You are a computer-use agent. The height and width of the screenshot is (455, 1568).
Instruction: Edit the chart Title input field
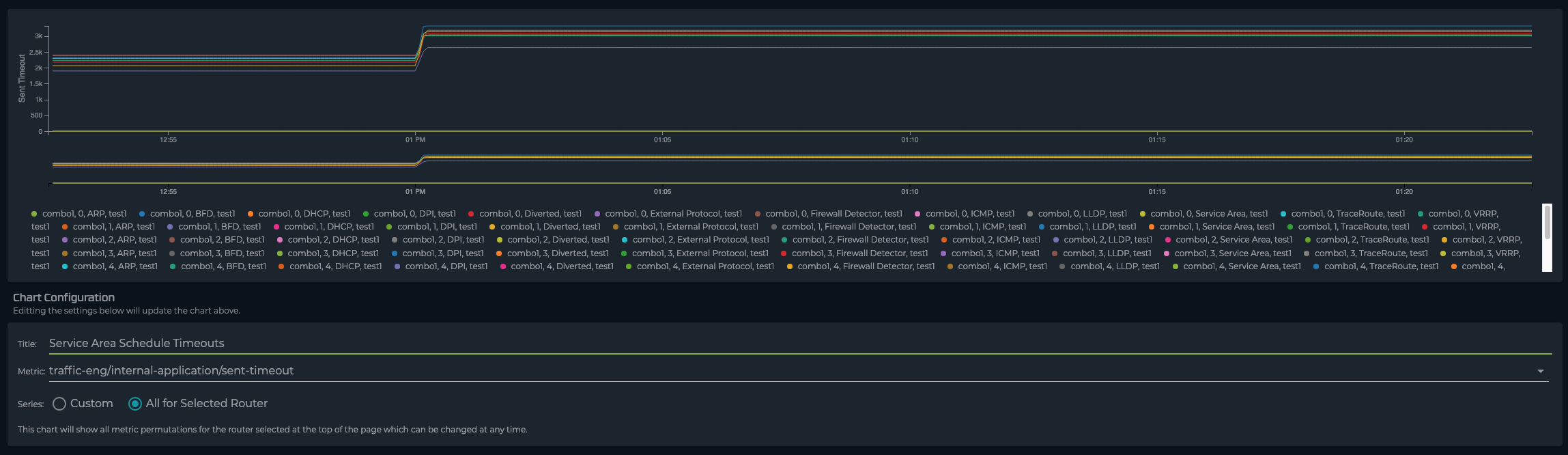pyautogui.click(x=800, y=343)
